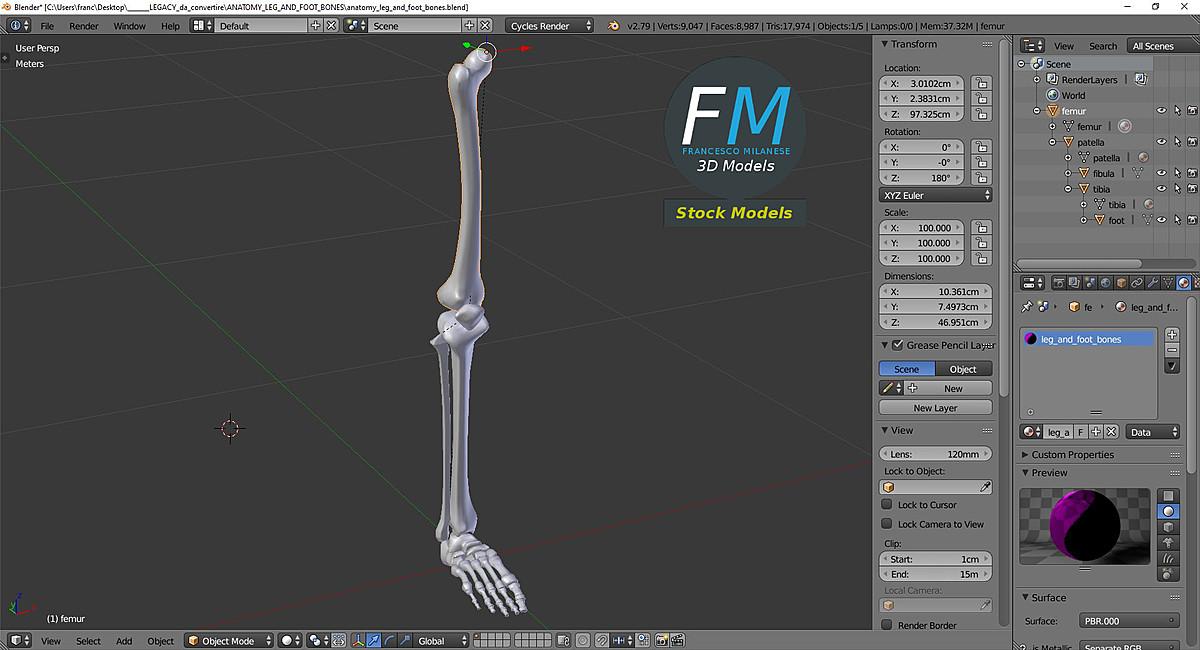The width and height of the screenshot is (1200, 650).
Task: Lock the X location with padlock icon
Action: coord(982,84)
